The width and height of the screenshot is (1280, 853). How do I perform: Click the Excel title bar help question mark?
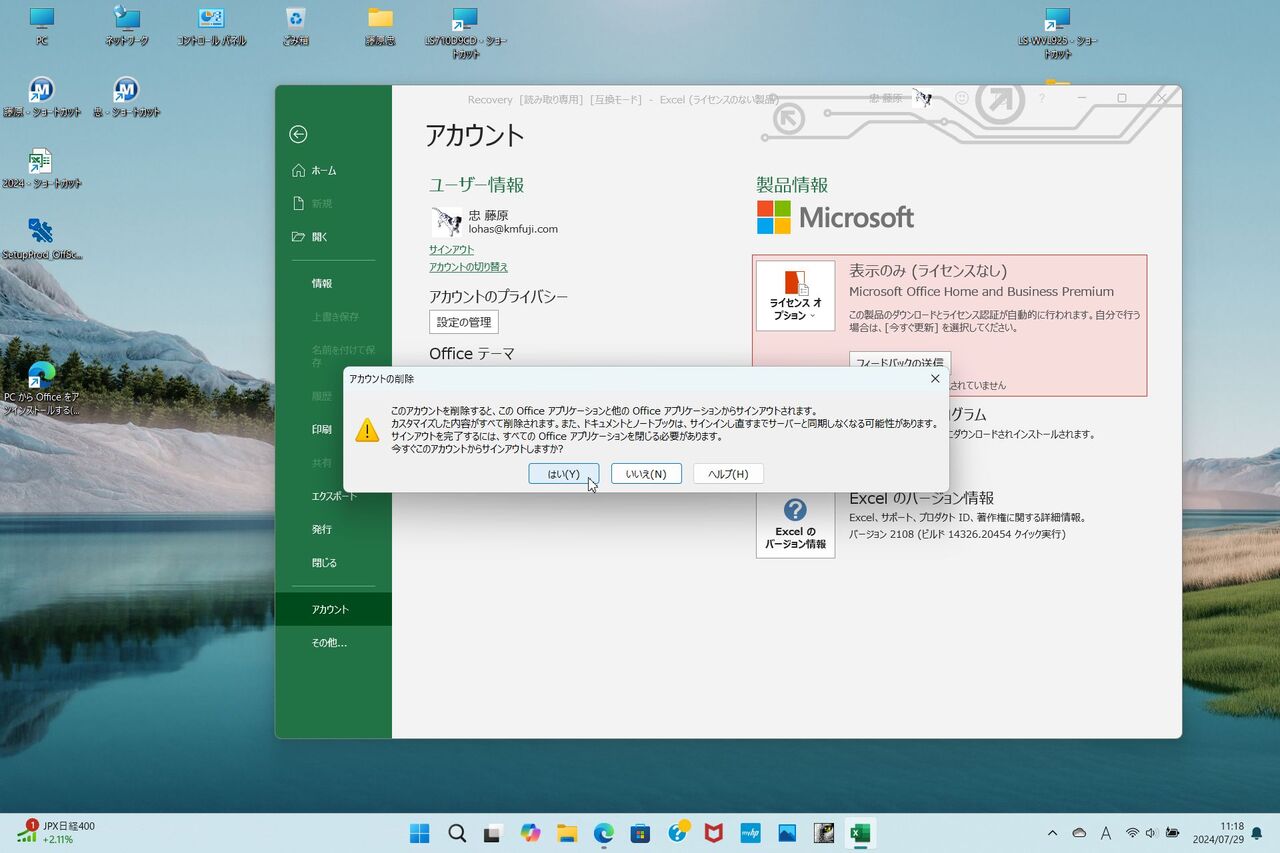pos(1041,98)
